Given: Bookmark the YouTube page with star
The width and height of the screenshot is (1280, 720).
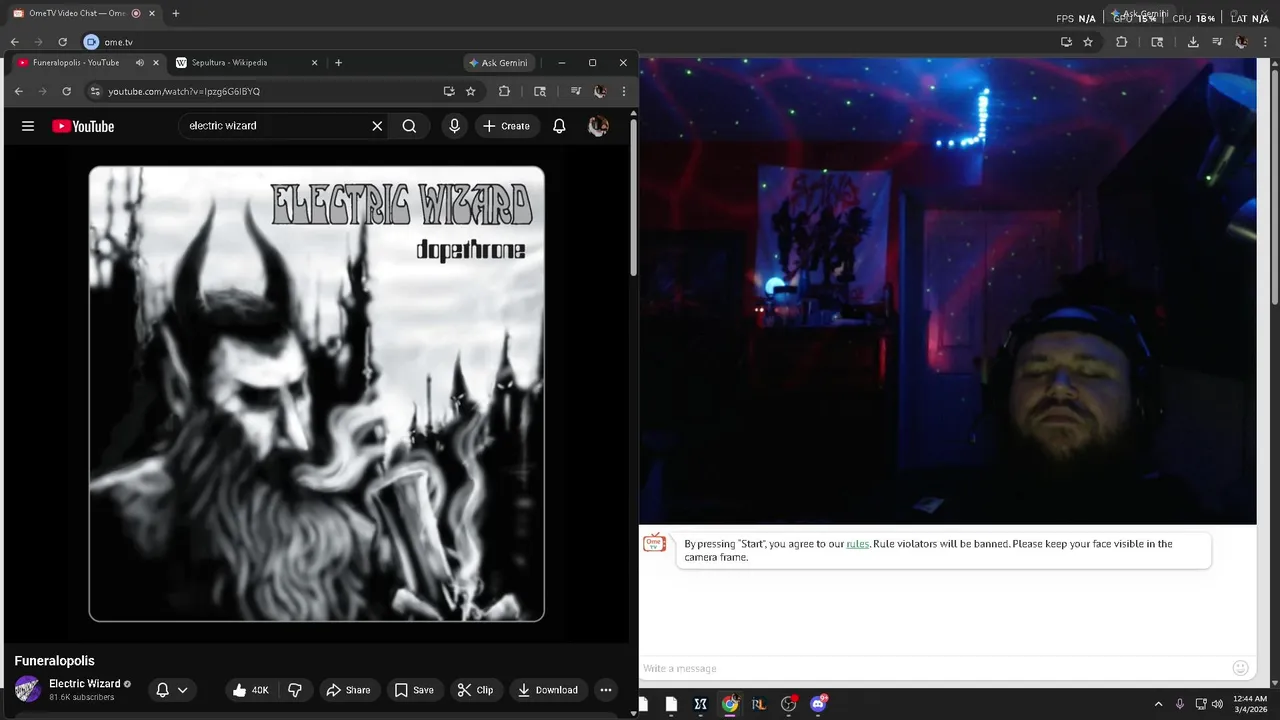Looking at the screenshot, I should [x=470, y=91].
